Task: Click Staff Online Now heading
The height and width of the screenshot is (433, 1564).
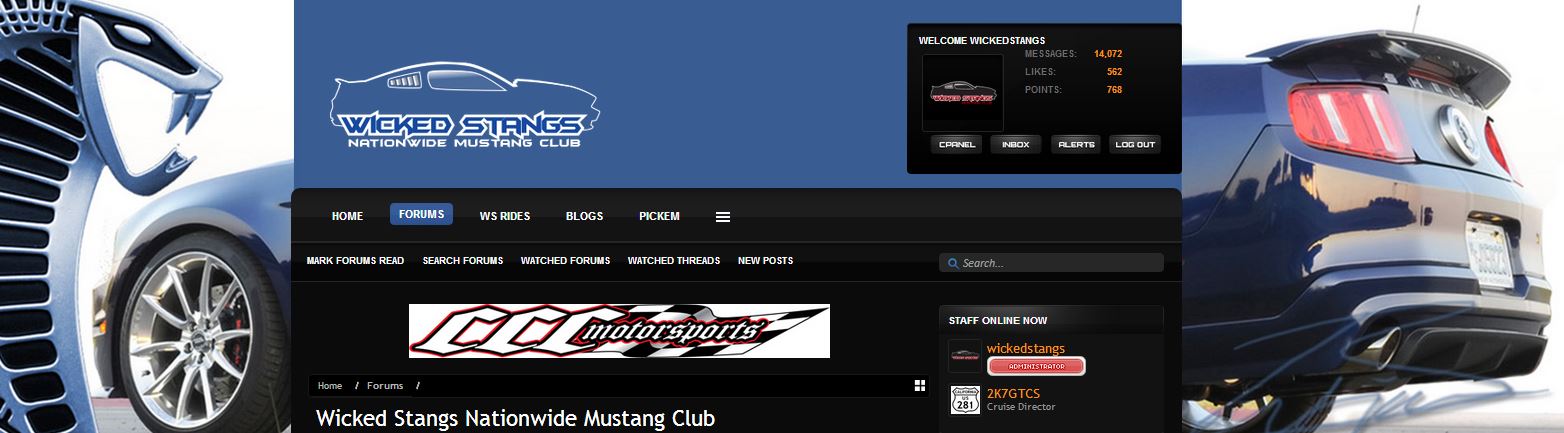Action: pos(998,321)
